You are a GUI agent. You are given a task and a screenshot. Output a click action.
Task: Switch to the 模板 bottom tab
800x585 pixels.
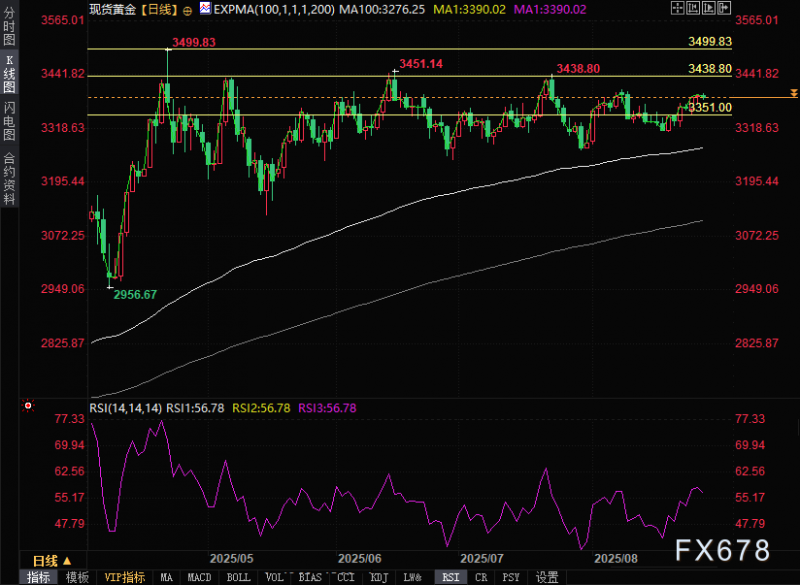77,577
